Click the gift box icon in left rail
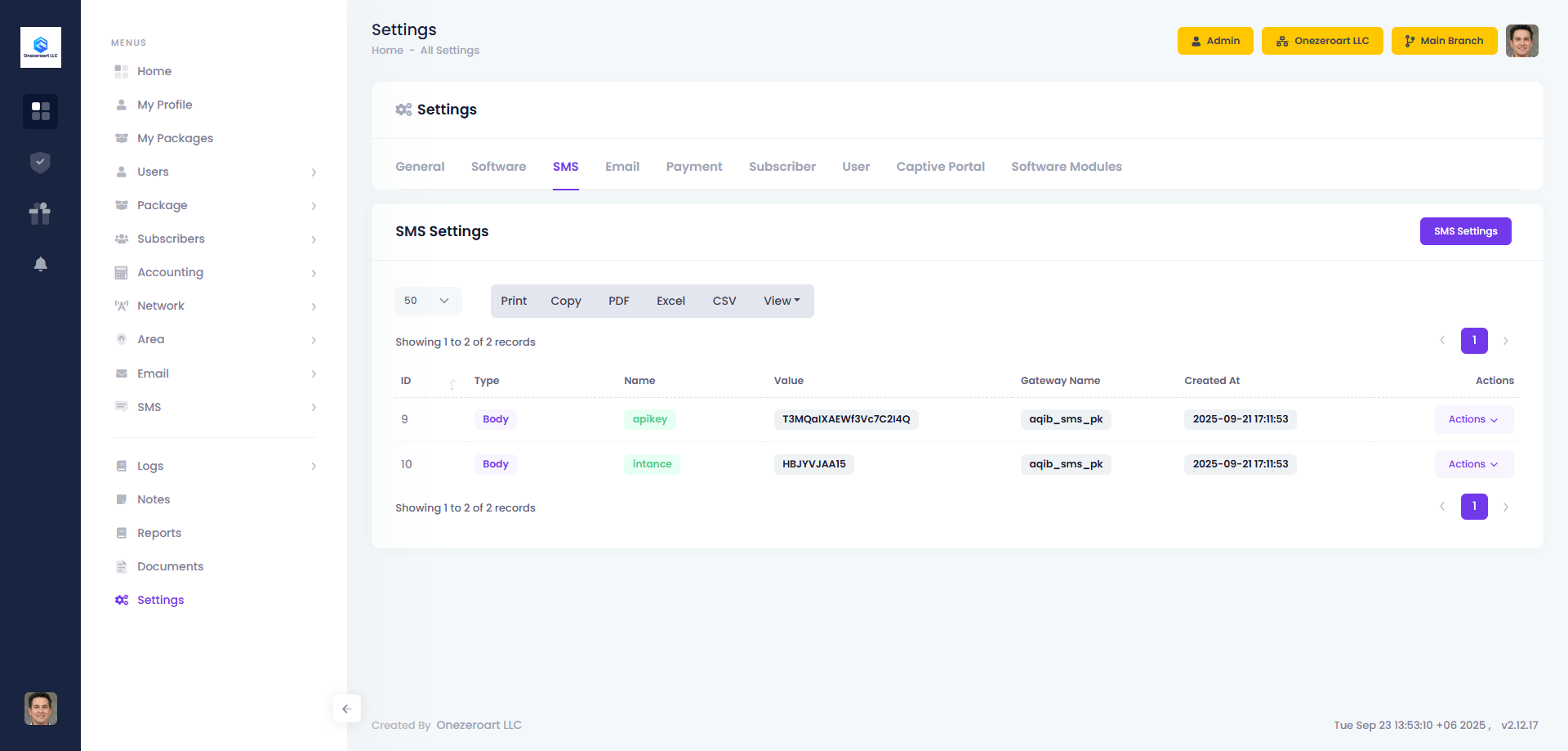 [x=40, y=213]
